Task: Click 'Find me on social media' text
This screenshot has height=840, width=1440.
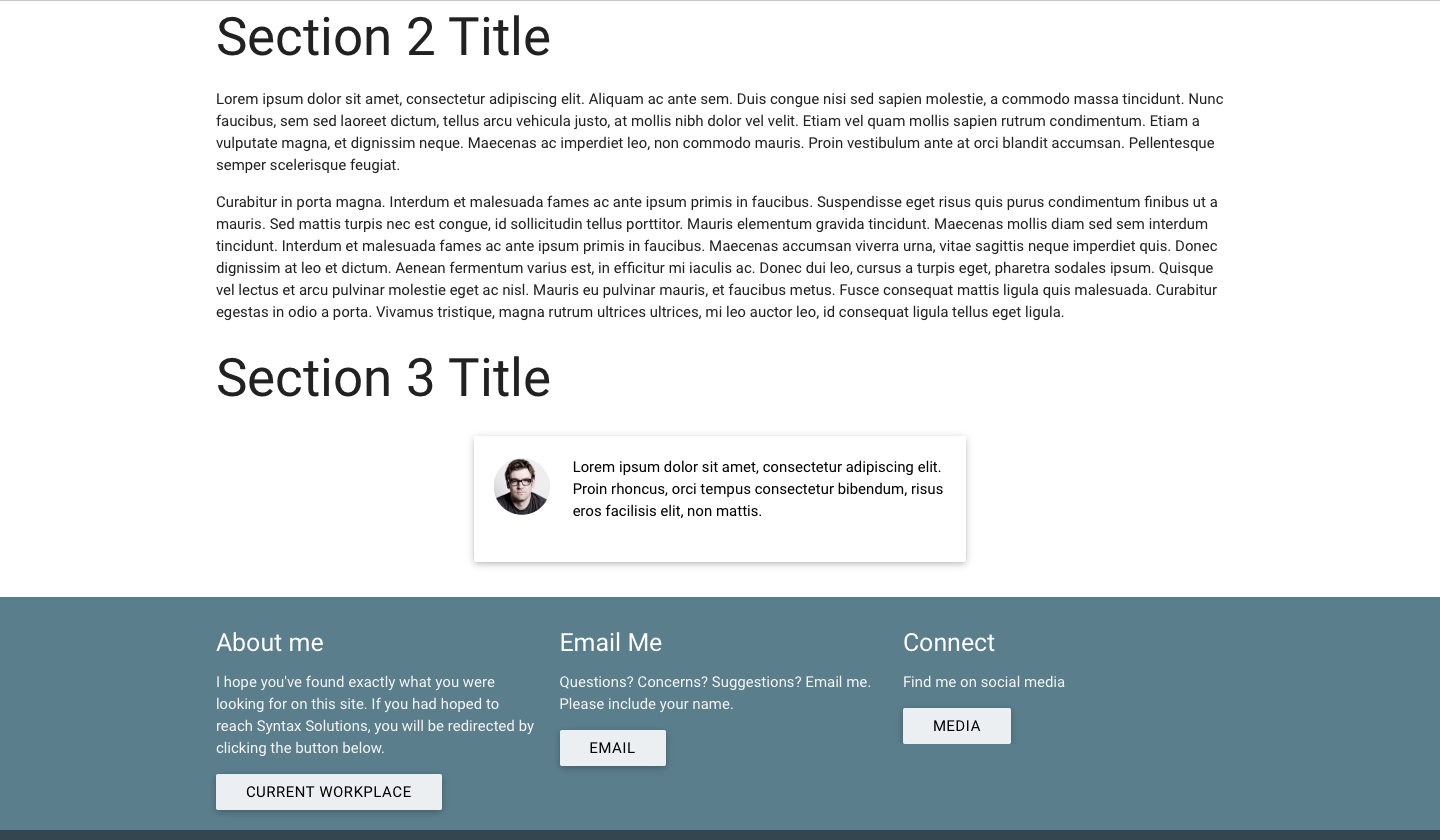Action: tap(984, 682)
